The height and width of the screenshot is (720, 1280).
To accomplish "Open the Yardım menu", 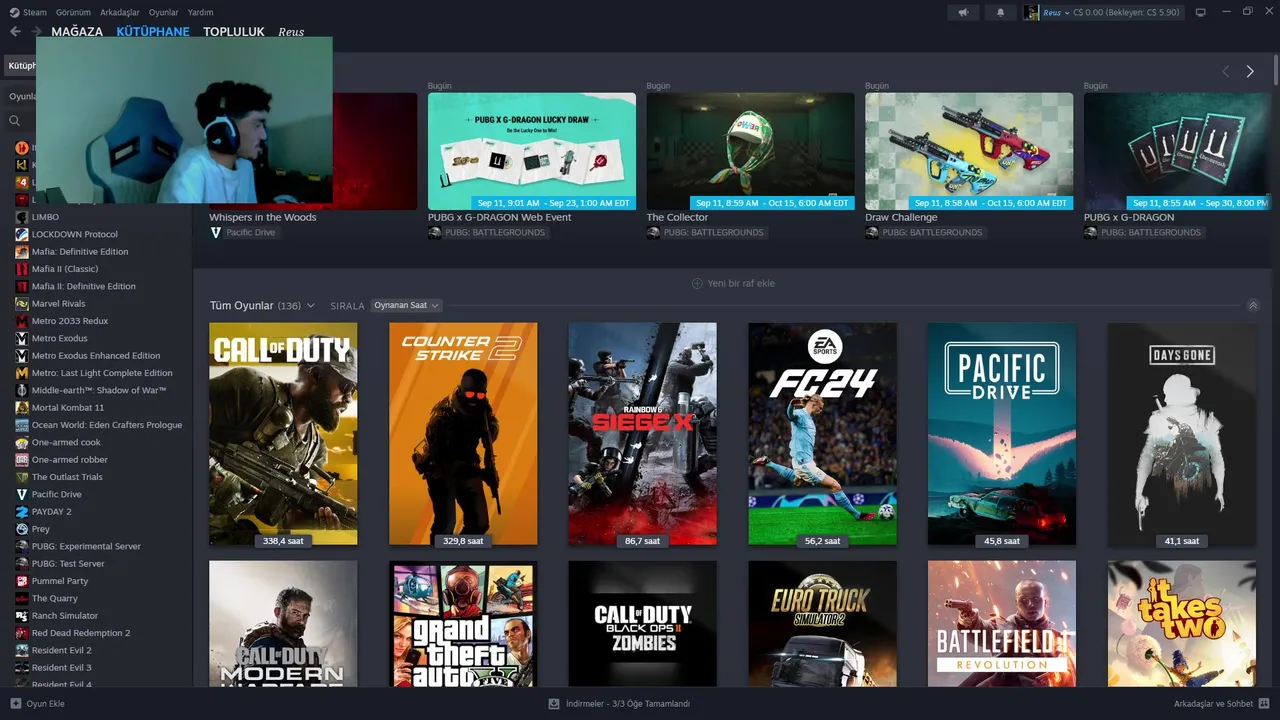I will 201,12.
